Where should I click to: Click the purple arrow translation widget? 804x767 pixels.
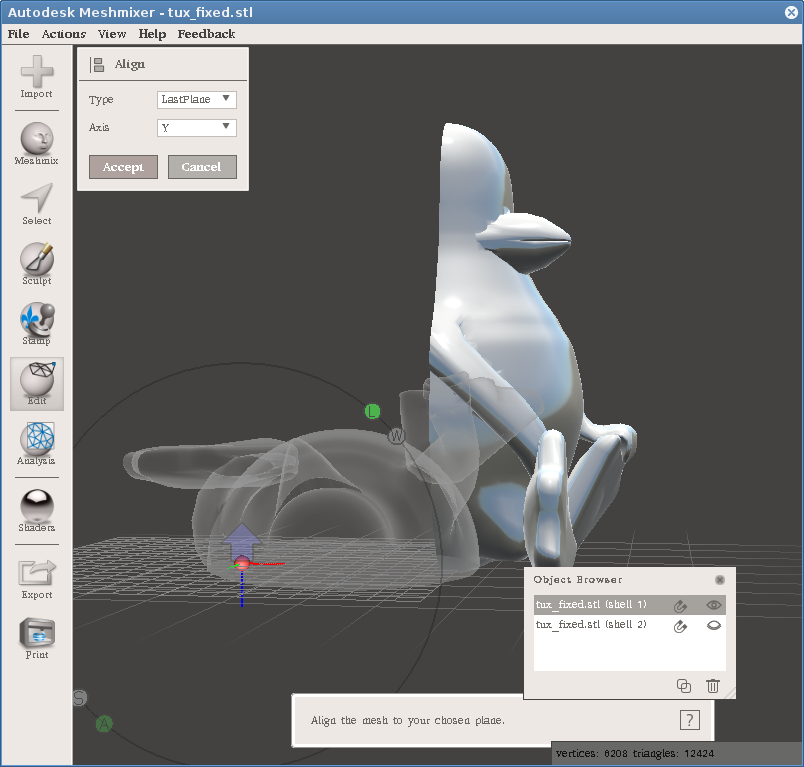pyautogui.click(x=242, y=541)
